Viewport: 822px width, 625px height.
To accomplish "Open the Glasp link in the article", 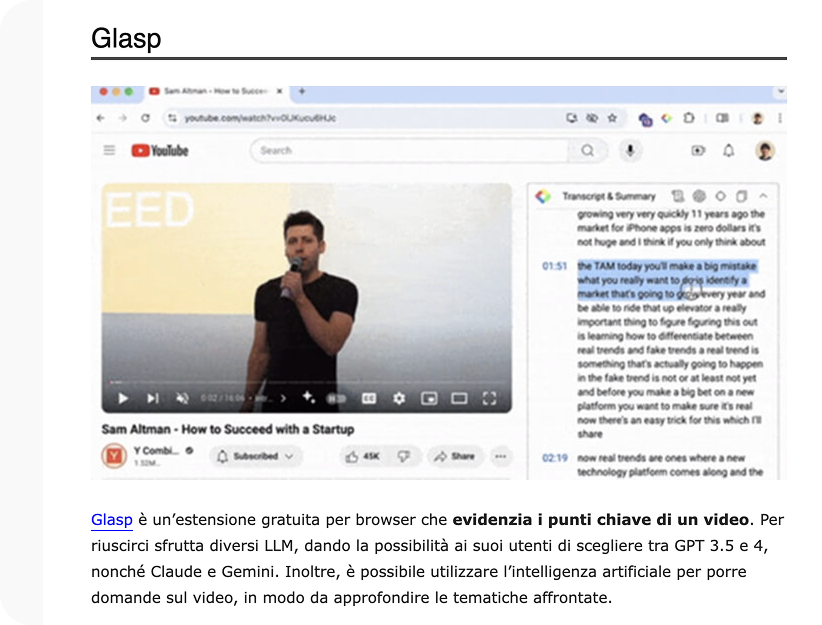I will coord(112,520).
